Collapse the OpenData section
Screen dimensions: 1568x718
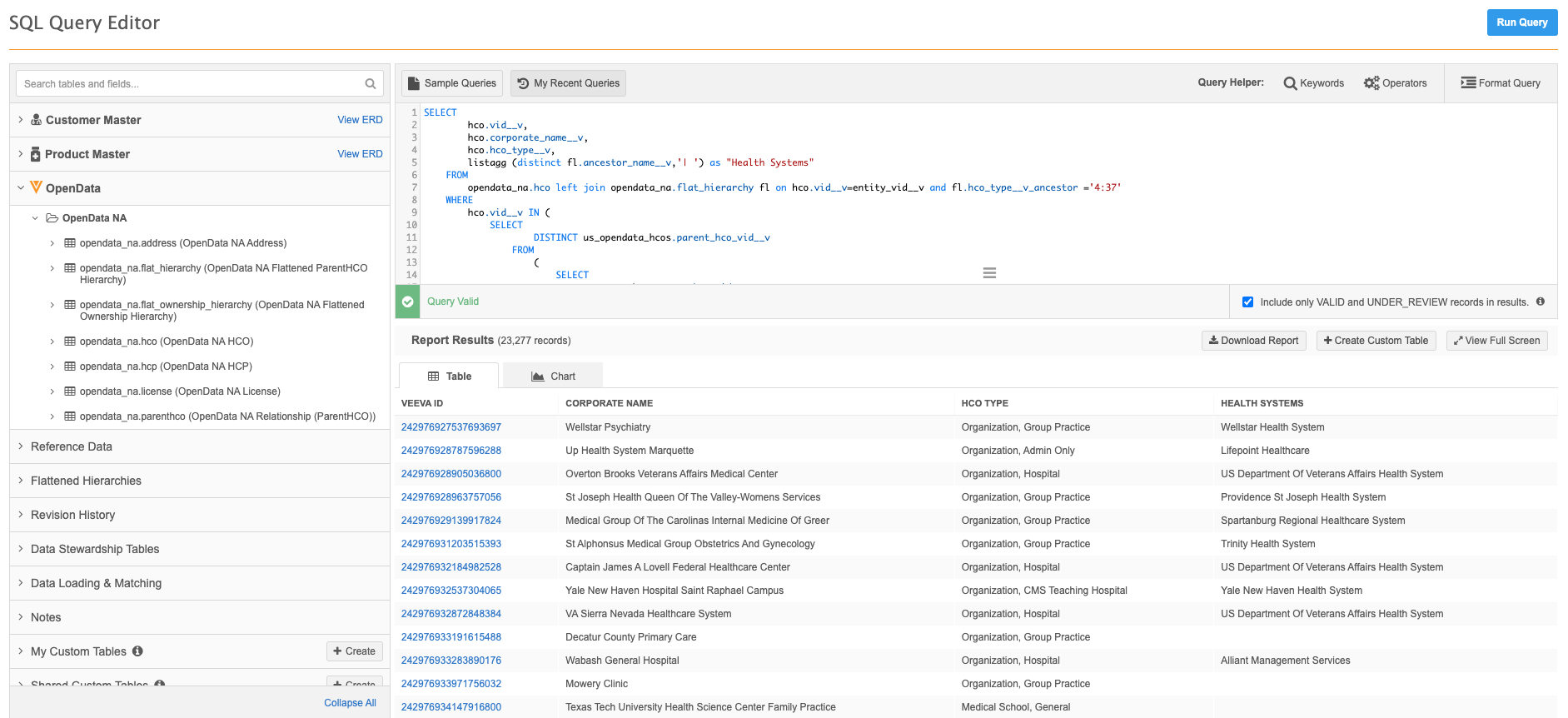tap(21, 188)
